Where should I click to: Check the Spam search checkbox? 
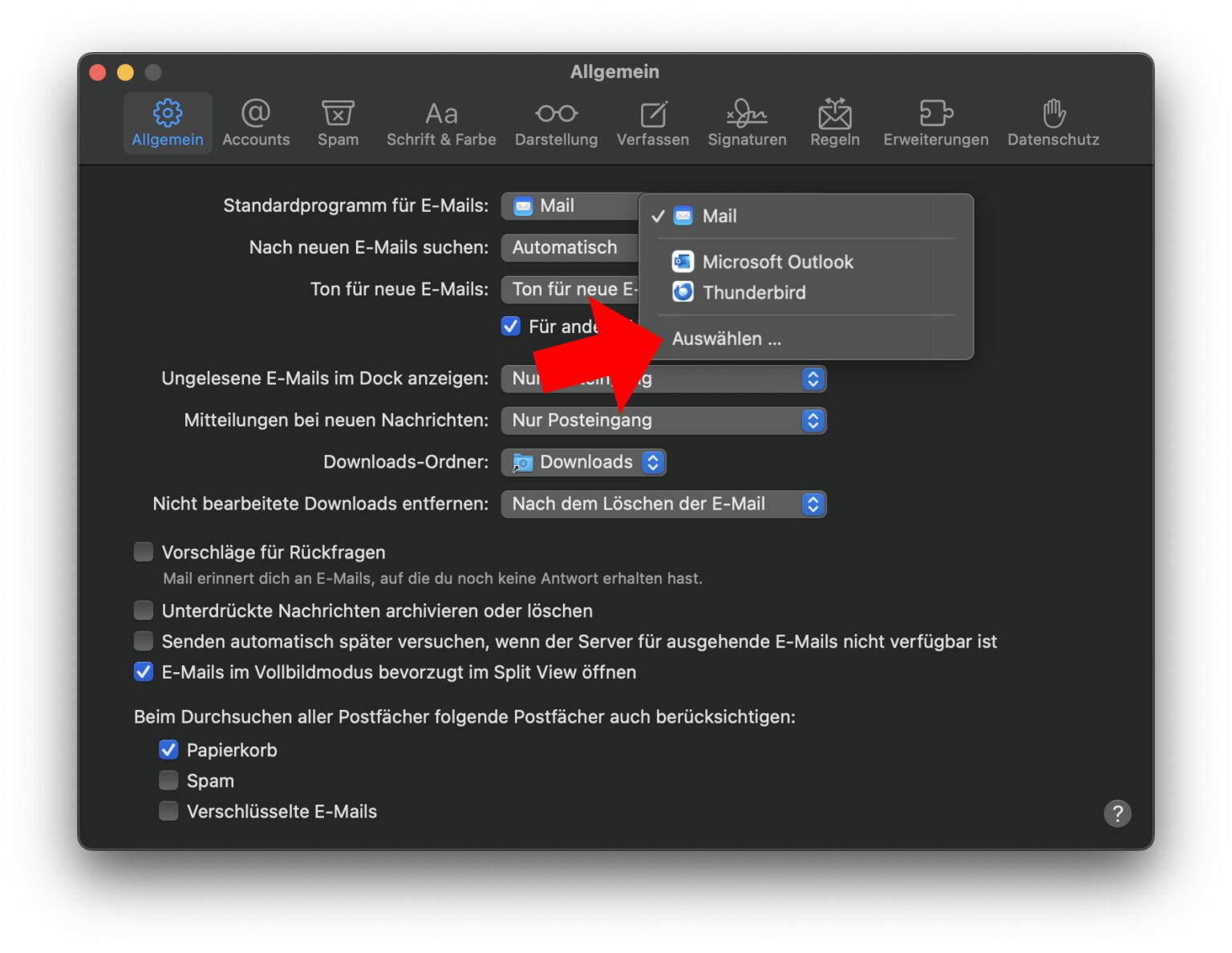[x=168, y=780]
